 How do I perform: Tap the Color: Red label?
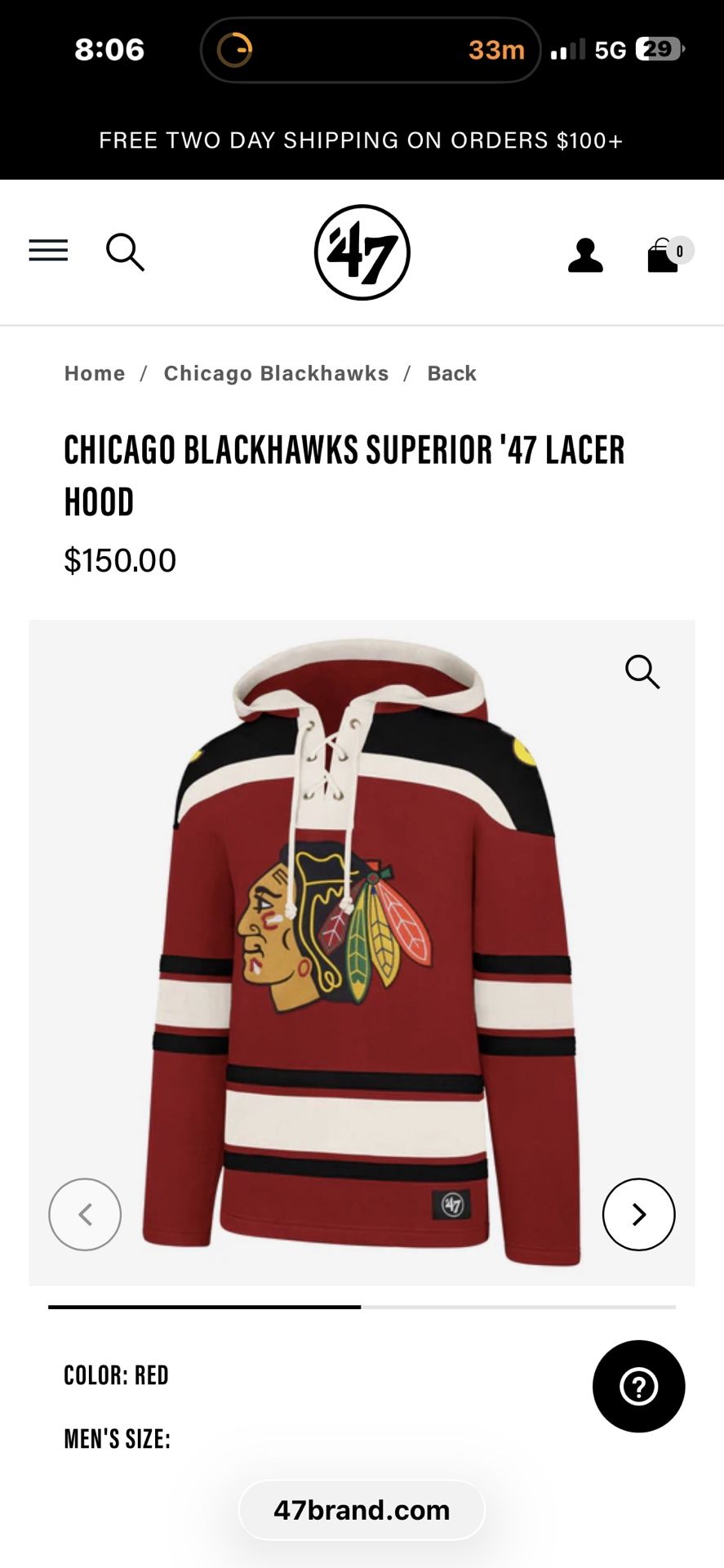tap(116, 1375)
